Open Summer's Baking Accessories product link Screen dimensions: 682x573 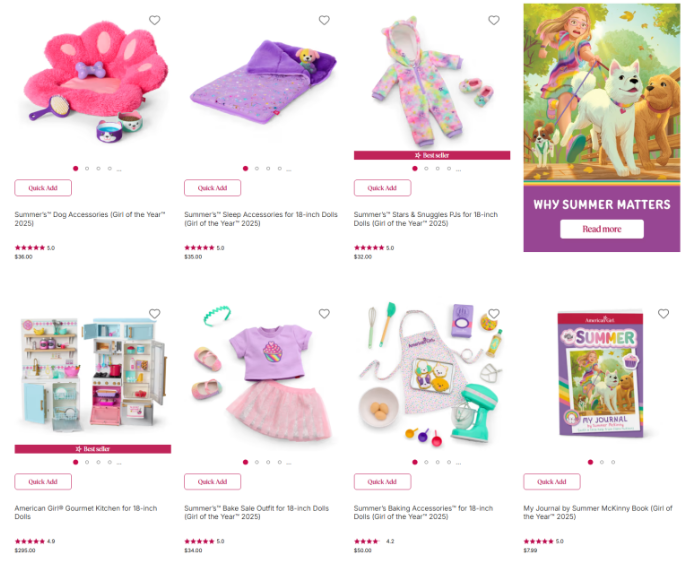(423, 512)
